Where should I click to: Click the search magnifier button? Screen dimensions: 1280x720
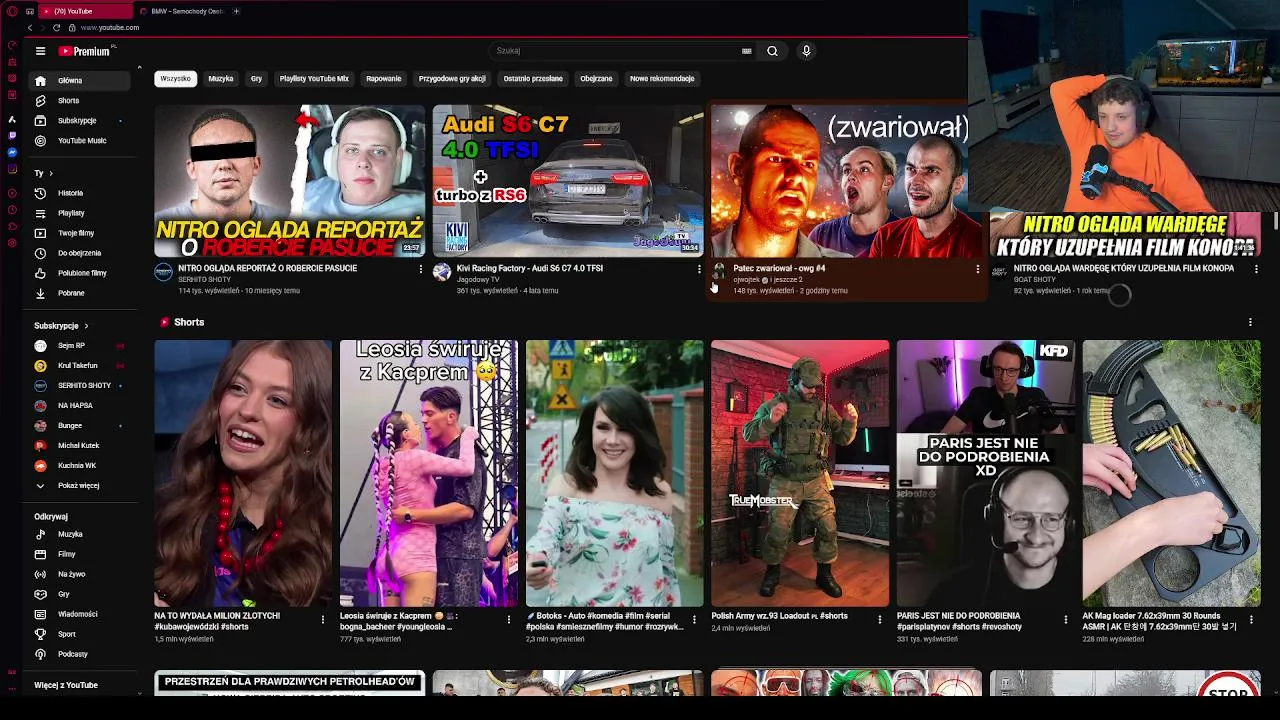772,51
